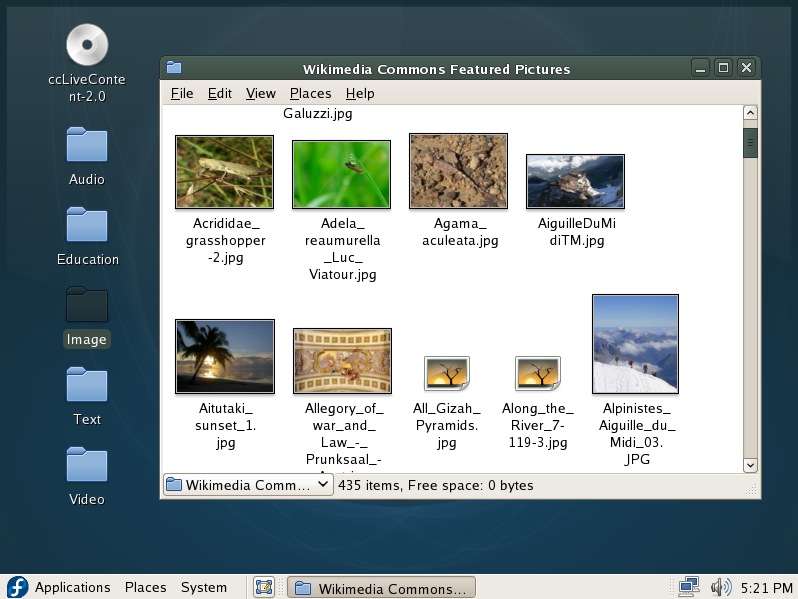Viewport: 798px width, 599px height.
Task: Open the Text folder on desktop
Action: pyautogui.click(x=87, y=384)
